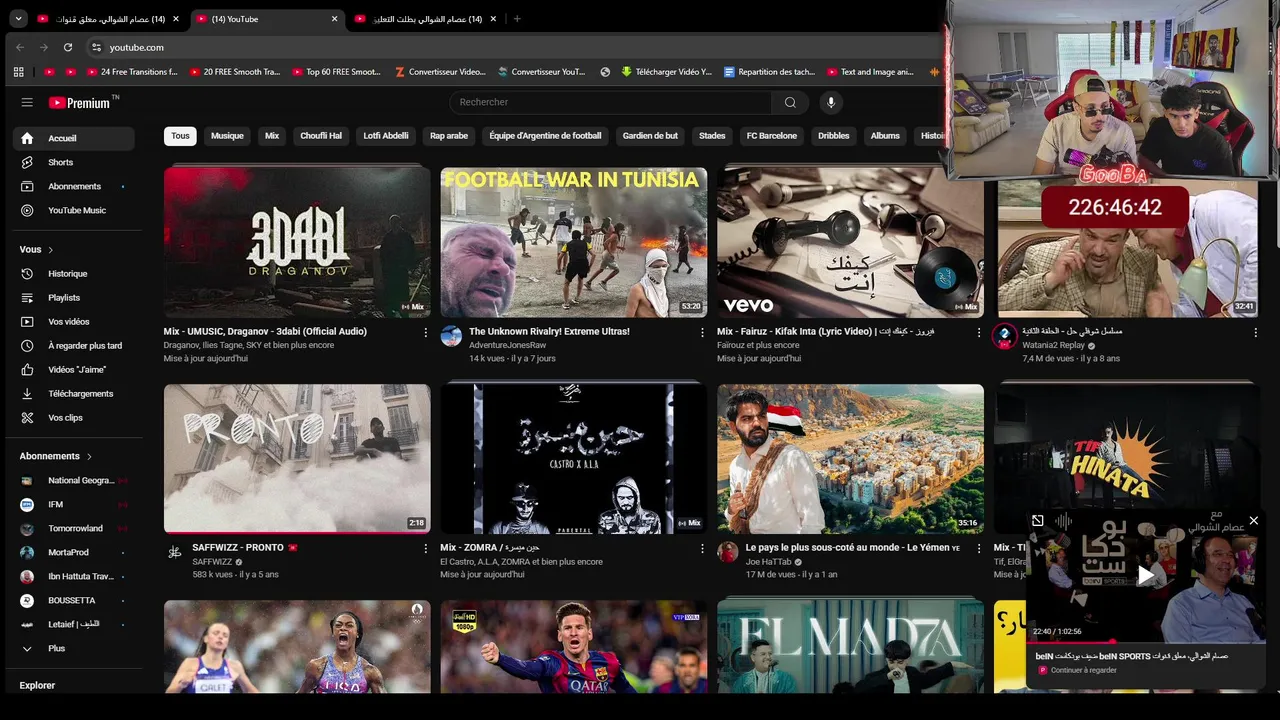Open Shorts from the sidebar
The width and height of the screenshot is (1280, 720).
tap(74, 162)
